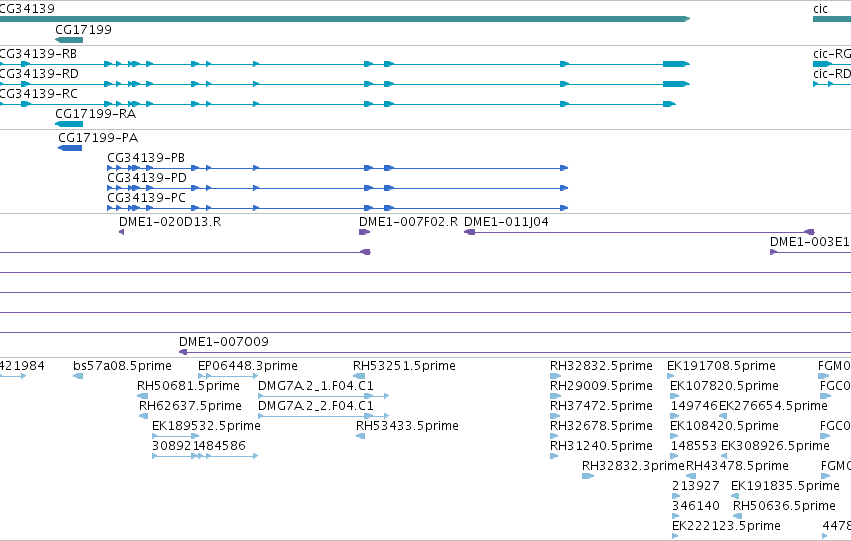Click the CG34139-RC transcript track

(x=338, y=104)
